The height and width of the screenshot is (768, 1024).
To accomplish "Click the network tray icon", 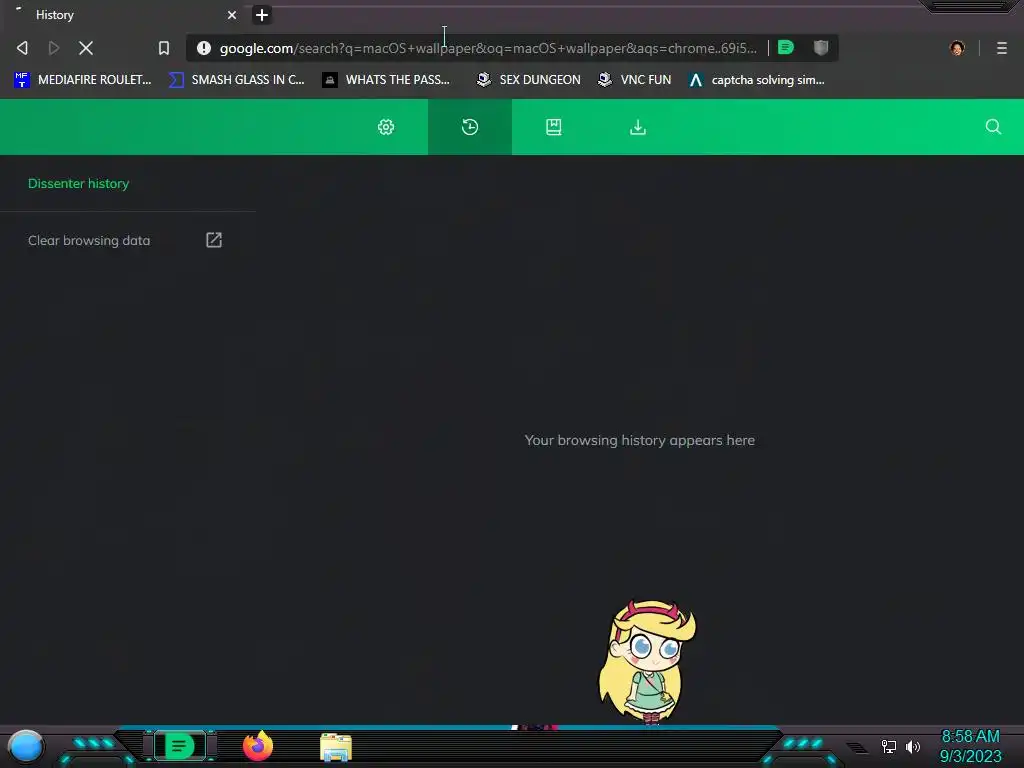I will [888, 746].
